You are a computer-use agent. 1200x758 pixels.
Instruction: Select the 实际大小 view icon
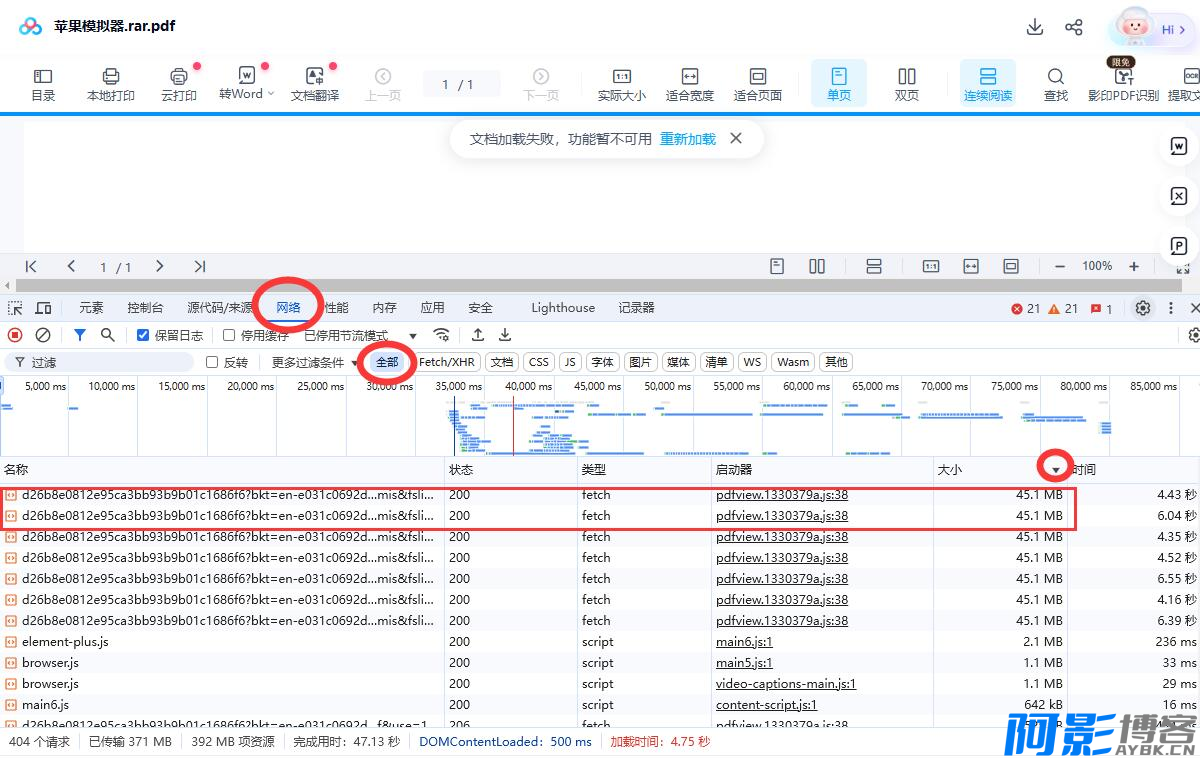[621, 77]
